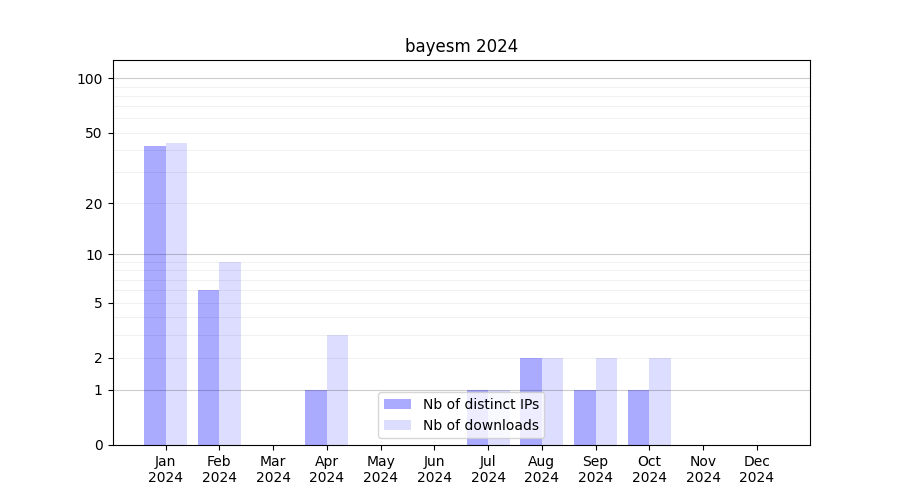900x500 pixels.
Task: Click the "50" y-axis tick label
Action: point(94,133)
